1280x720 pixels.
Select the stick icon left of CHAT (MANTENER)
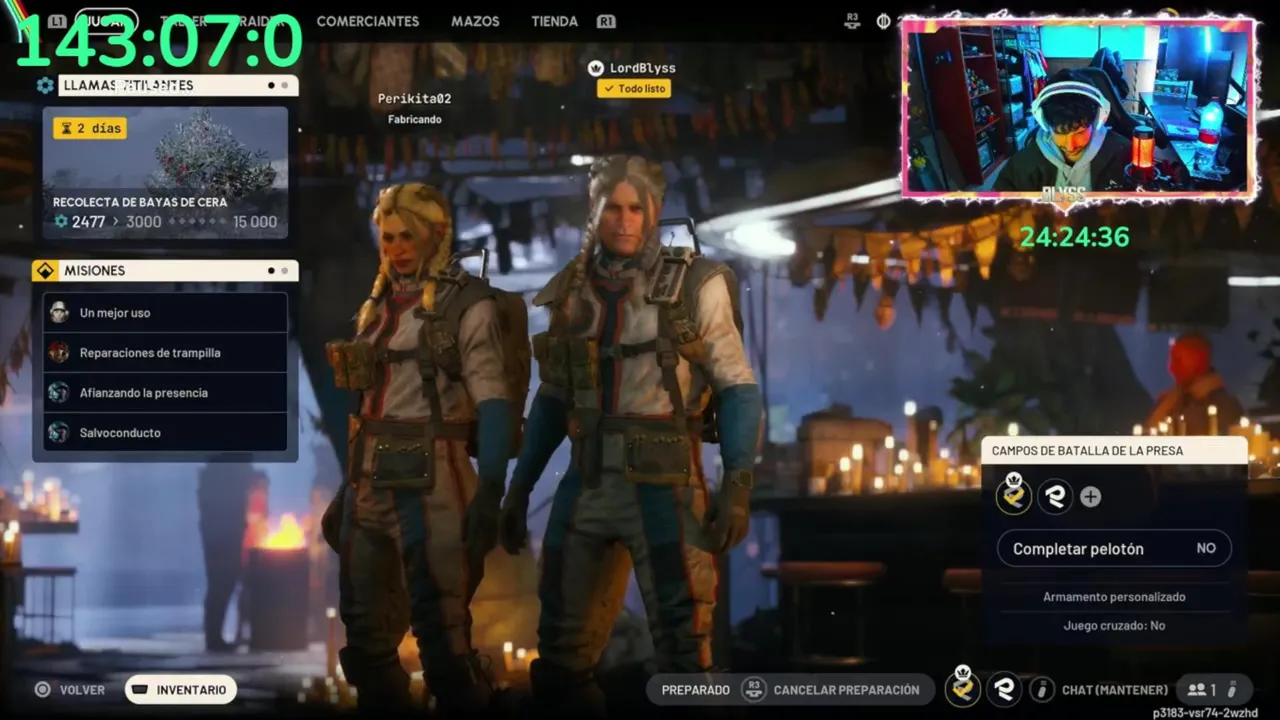[1042, 689]
